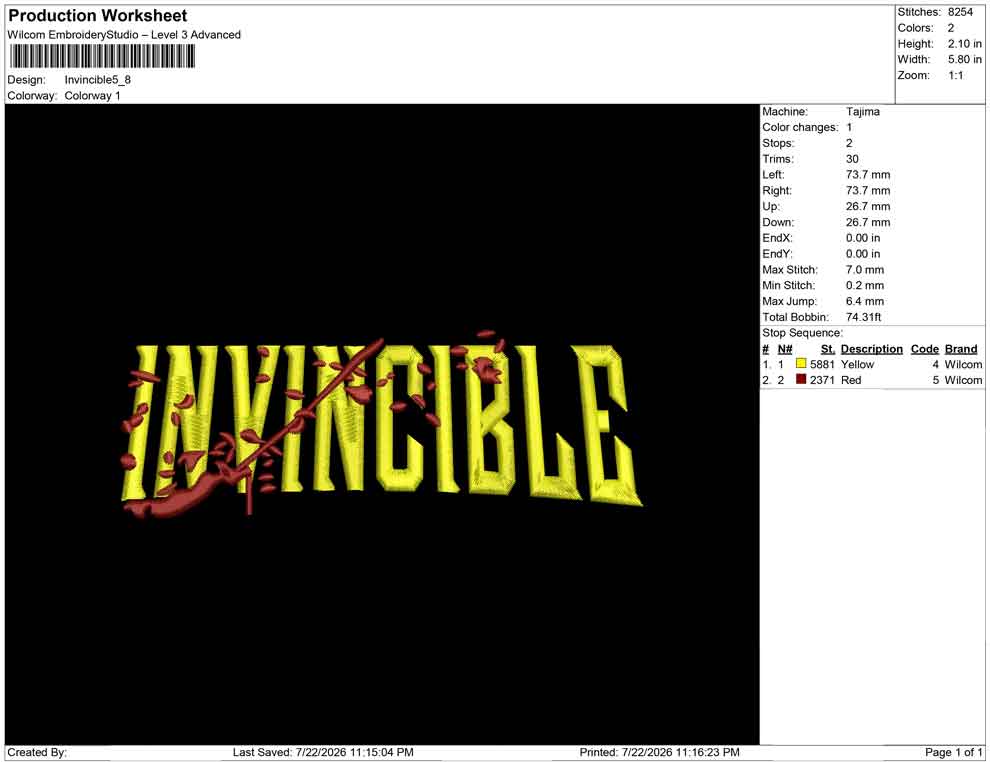Viewport: 990px width, 762px height.
Task: Click the Min Stitch value '0.2 mm'
Action: tap(865, 285)
